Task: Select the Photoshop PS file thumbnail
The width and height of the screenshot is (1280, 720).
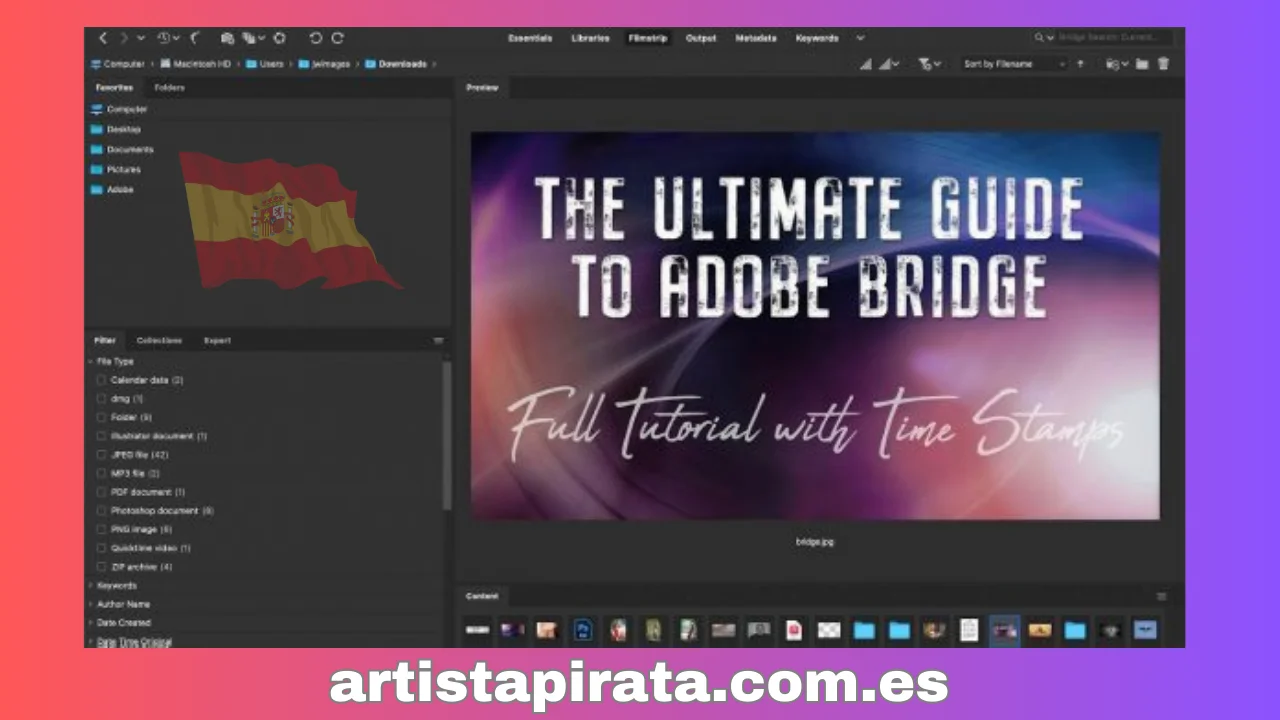Action: point(582,629)
